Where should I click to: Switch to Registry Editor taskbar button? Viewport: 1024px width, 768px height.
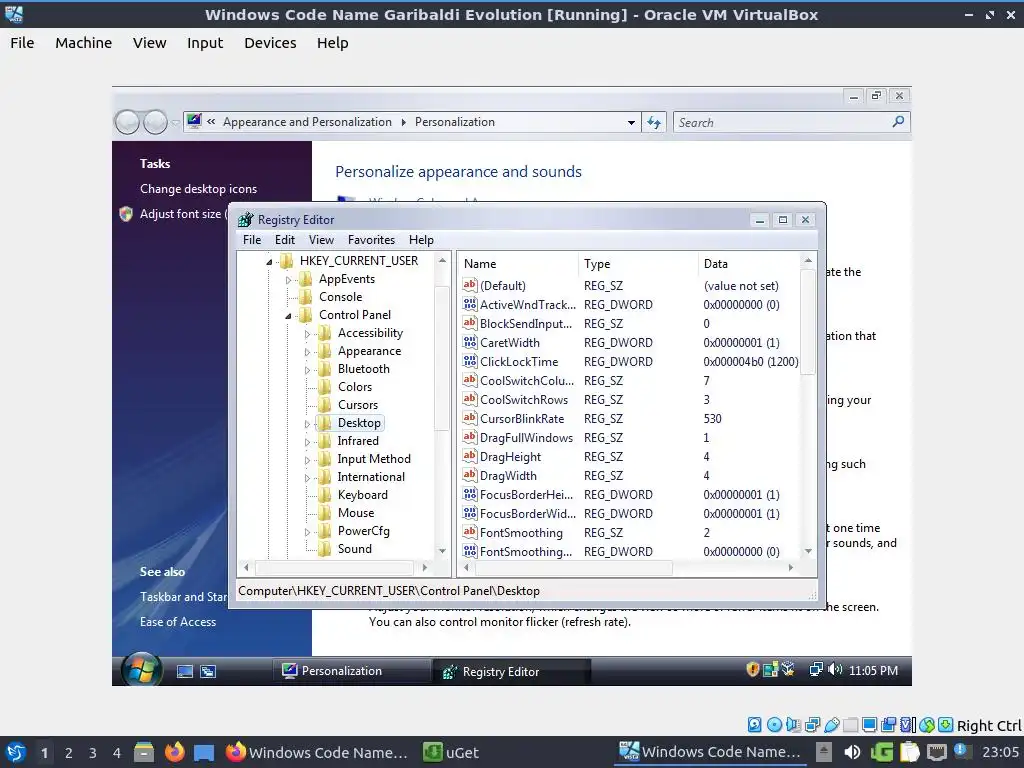pyautogui.click(x=511, y=671)
